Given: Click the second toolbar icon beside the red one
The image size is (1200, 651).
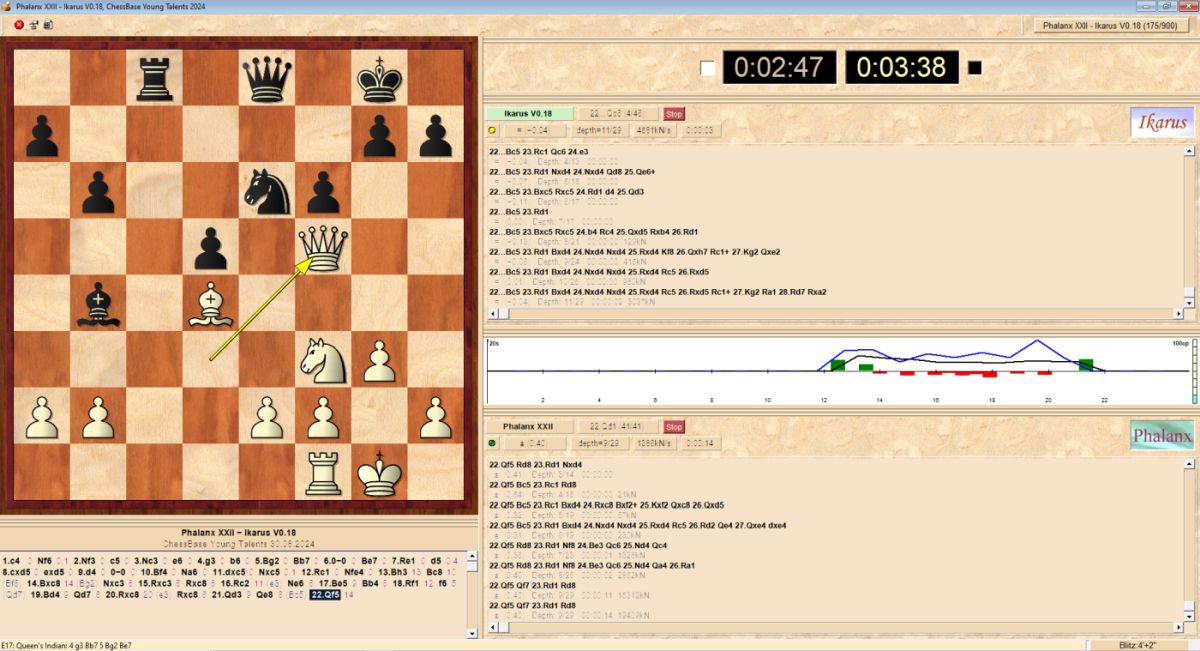Looking at the screenshot, I should [x=34, y=25].
